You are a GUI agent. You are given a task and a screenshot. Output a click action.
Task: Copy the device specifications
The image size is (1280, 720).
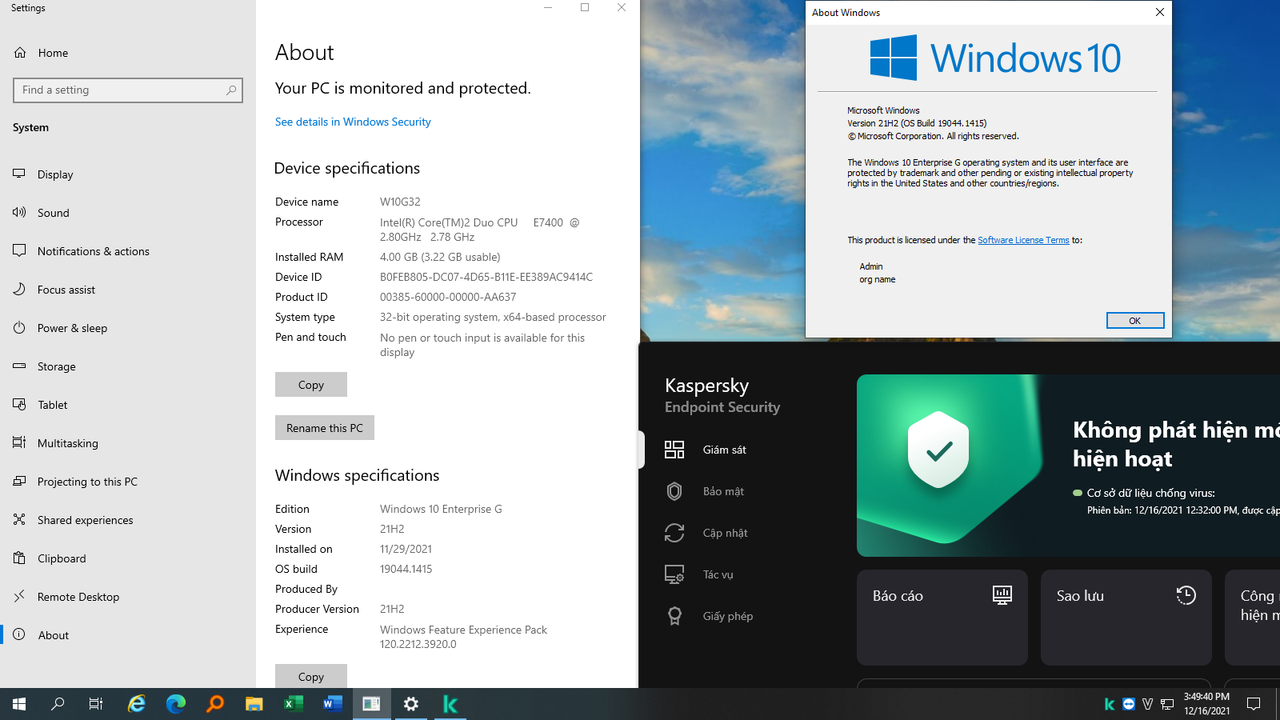[311, 385]
